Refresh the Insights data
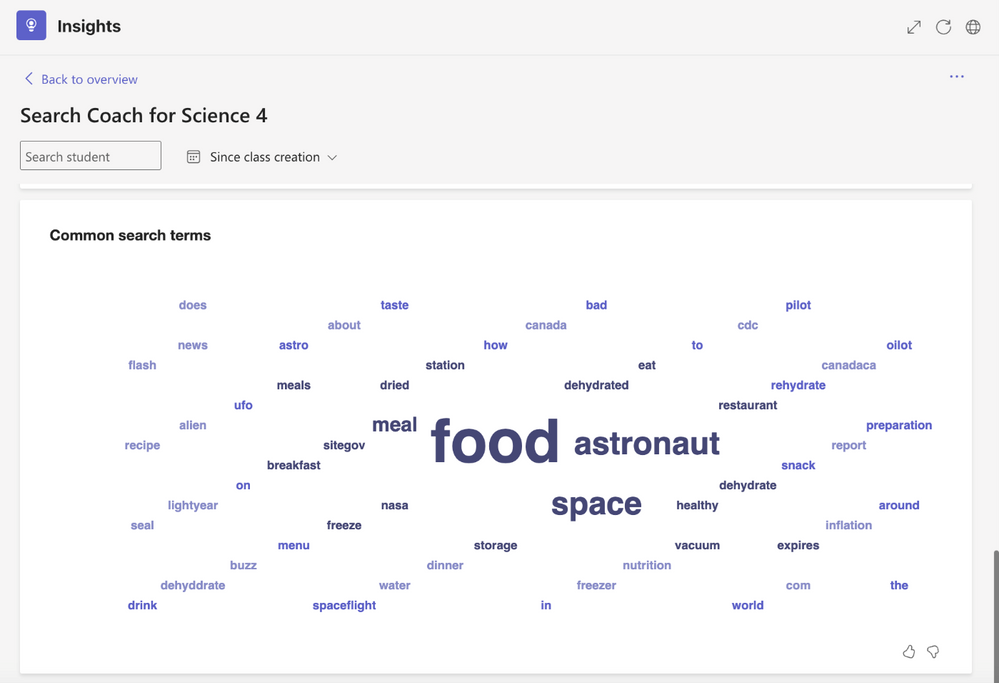Viewport: 999px width, 683px height. [x=943, y=27]
